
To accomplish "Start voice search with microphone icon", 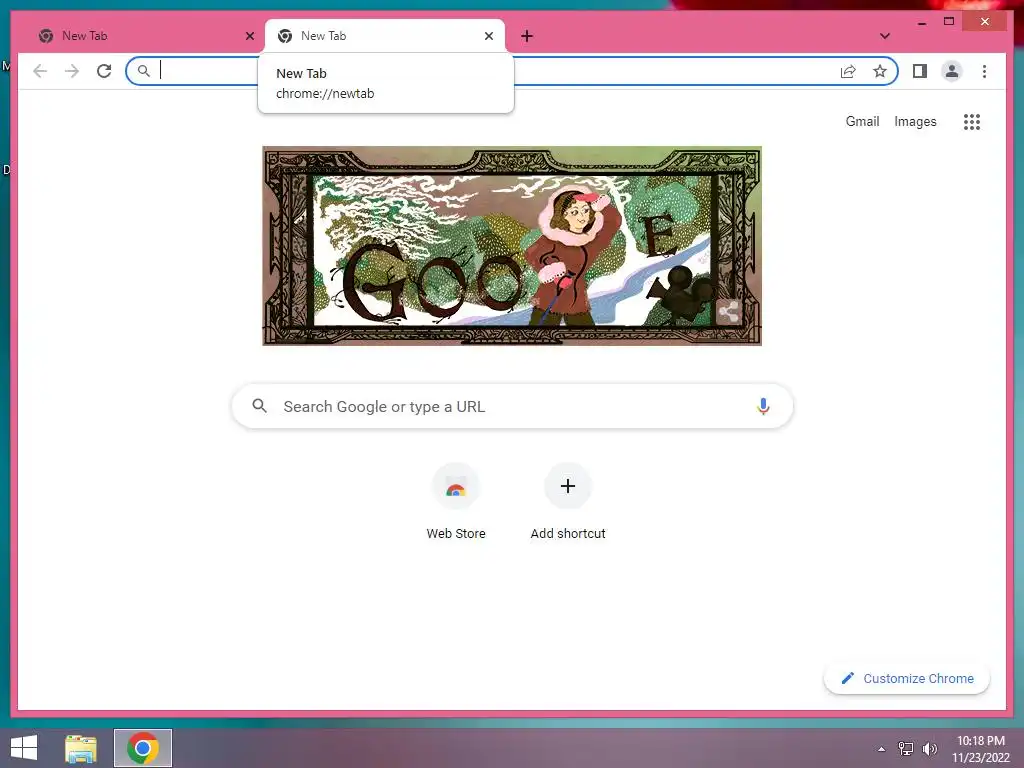I will [763, 406].
